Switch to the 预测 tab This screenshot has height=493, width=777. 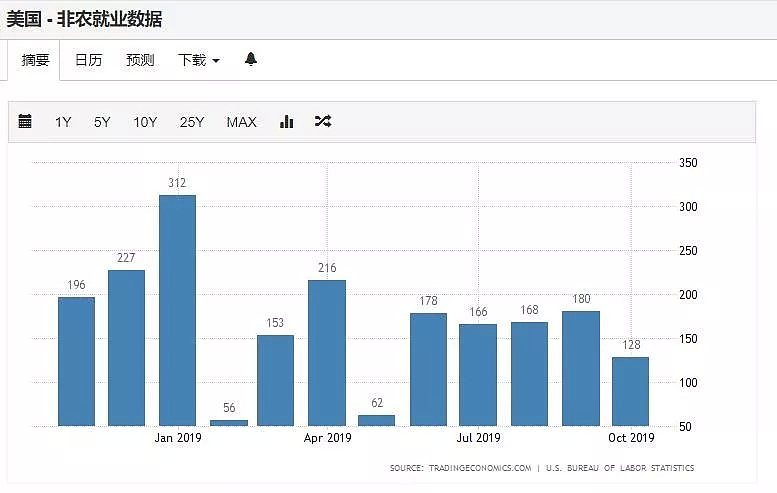[140, 60]
